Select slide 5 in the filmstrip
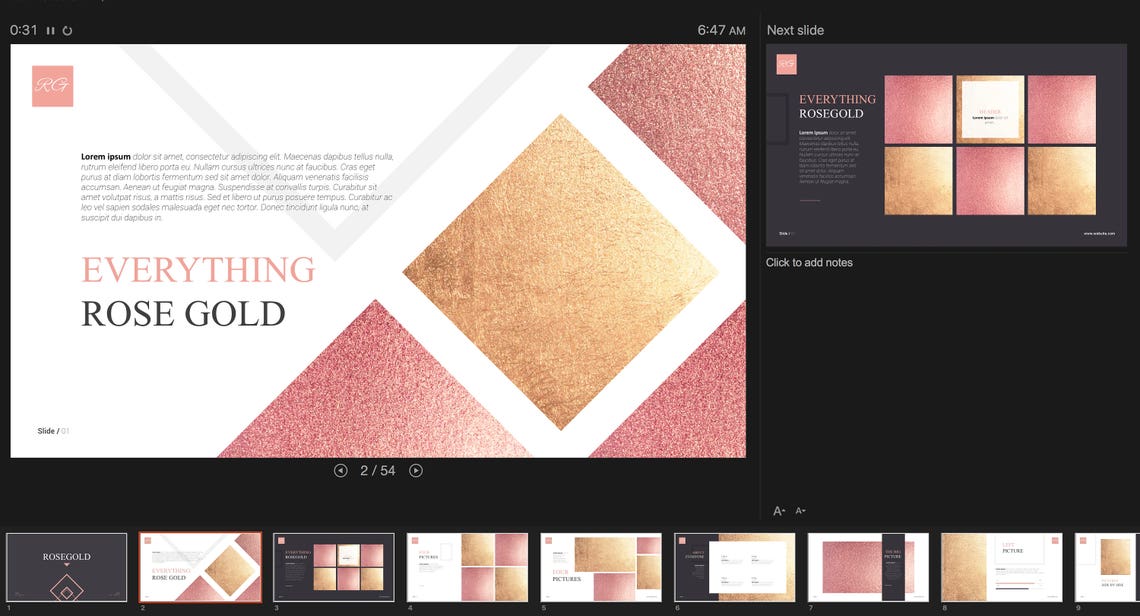This screenshot has height=616, width=1140. pyautogui.click(x=600, y=567)
